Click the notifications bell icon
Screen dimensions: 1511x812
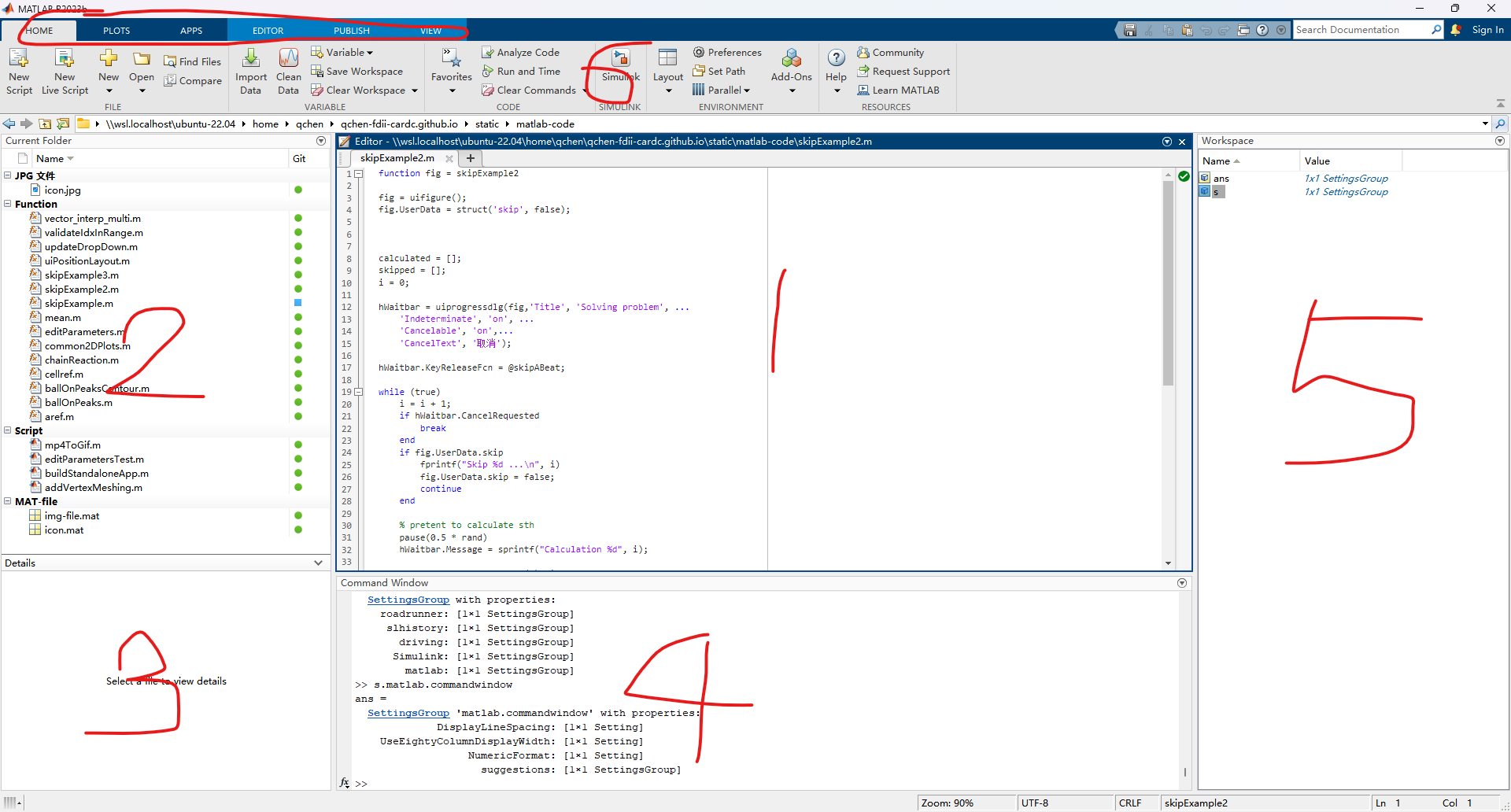coord(1456,30)
